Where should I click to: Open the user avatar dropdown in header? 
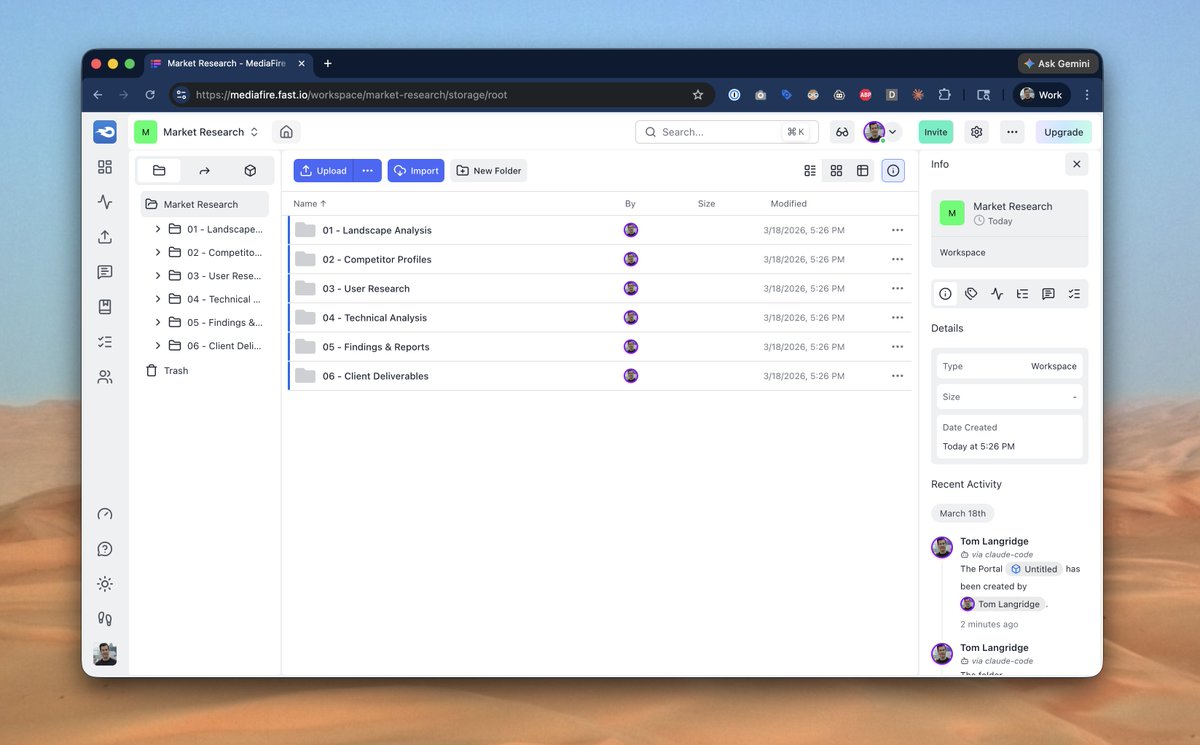(882, 132)
